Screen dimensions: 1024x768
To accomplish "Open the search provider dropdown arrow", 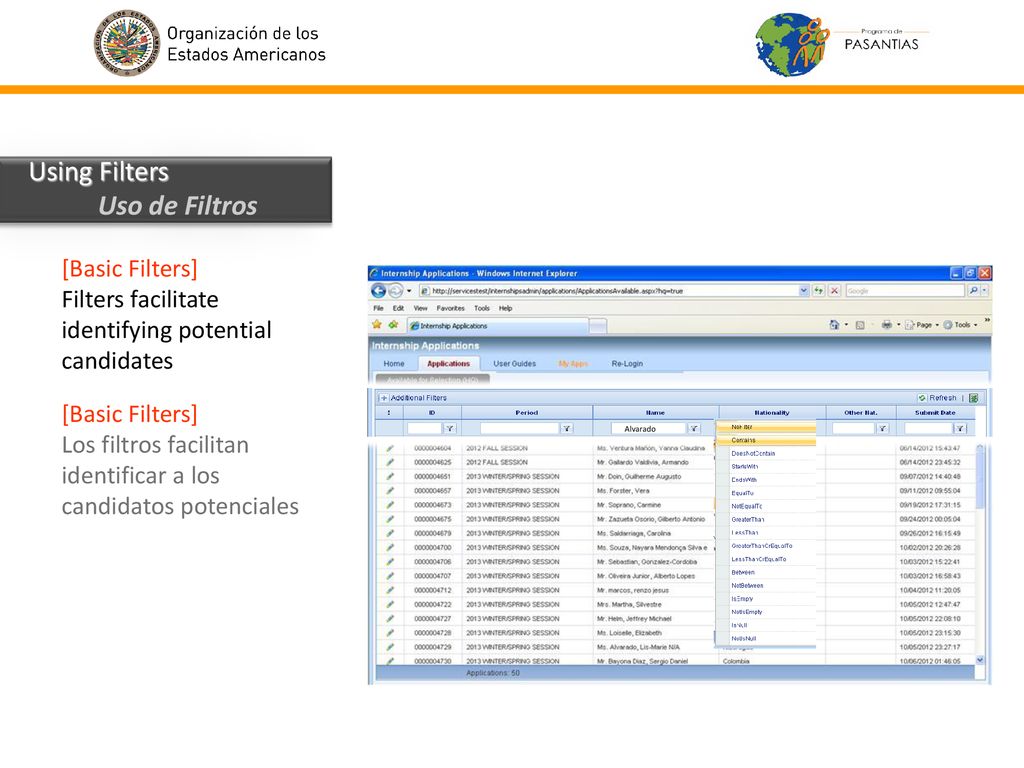I will 984,291.
